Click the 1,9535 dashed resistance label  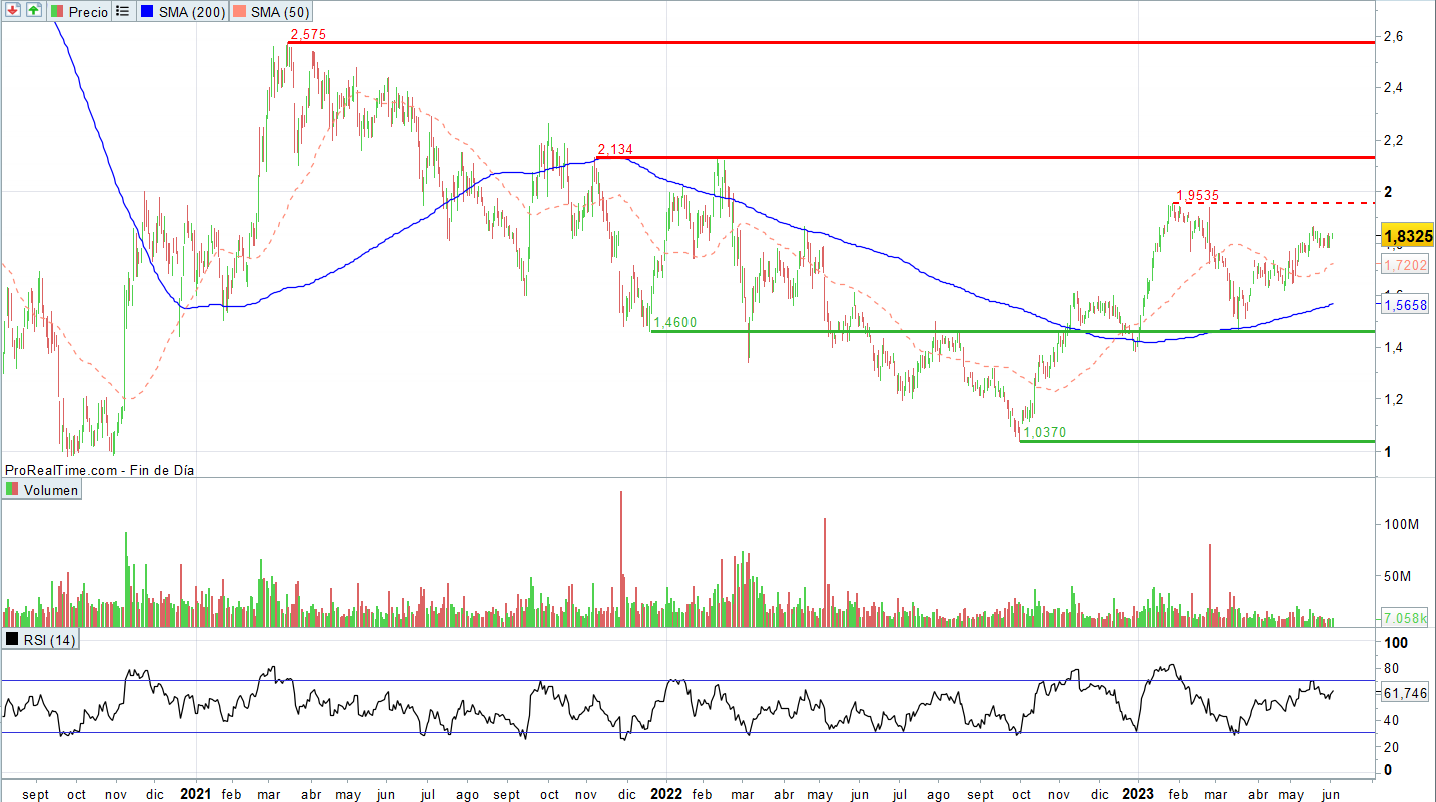click(1196, 196)
